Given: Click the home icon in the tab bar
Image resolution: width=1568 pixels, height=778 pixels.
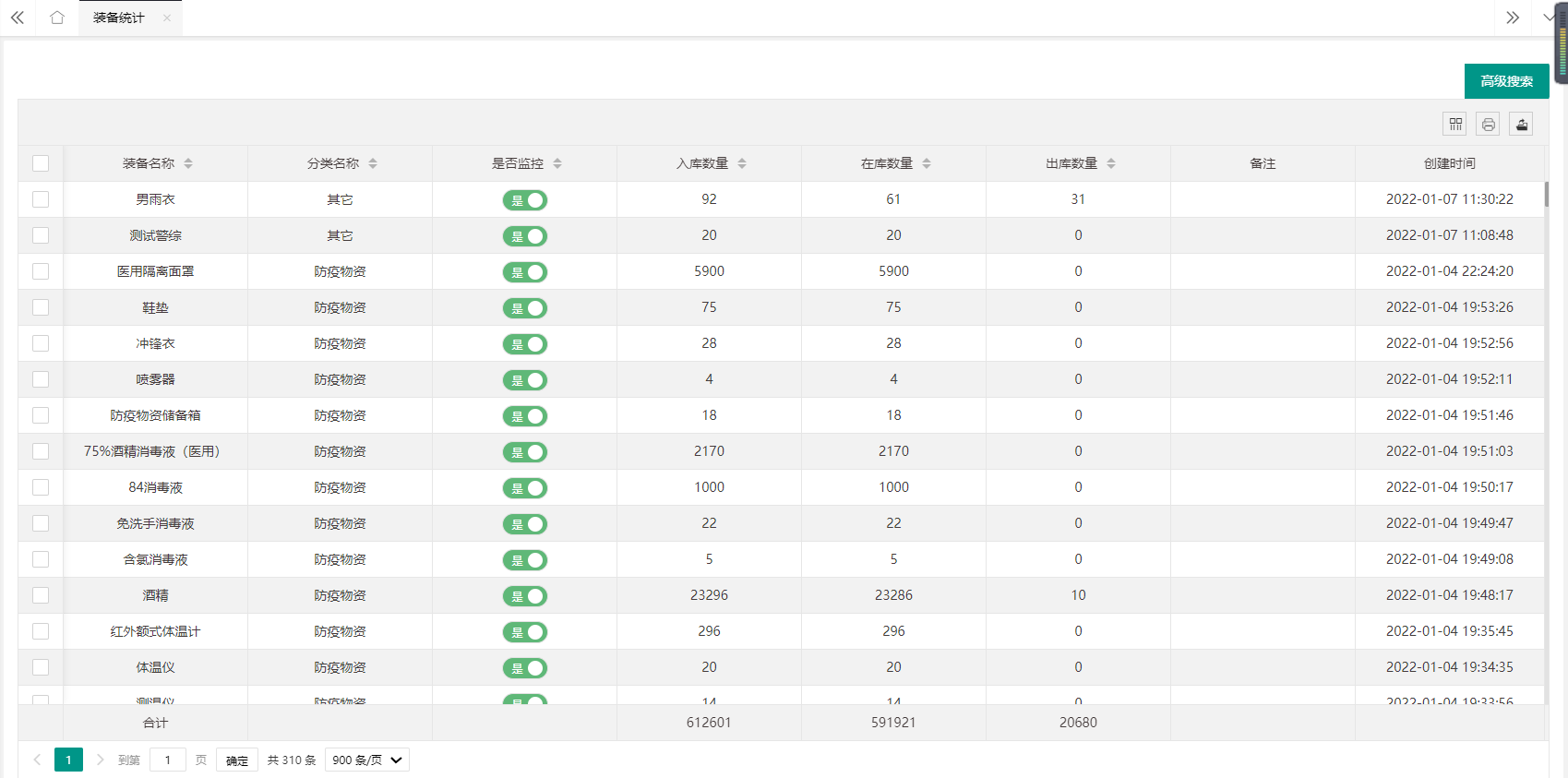Looking at the screenshot, I should point(57,18).
